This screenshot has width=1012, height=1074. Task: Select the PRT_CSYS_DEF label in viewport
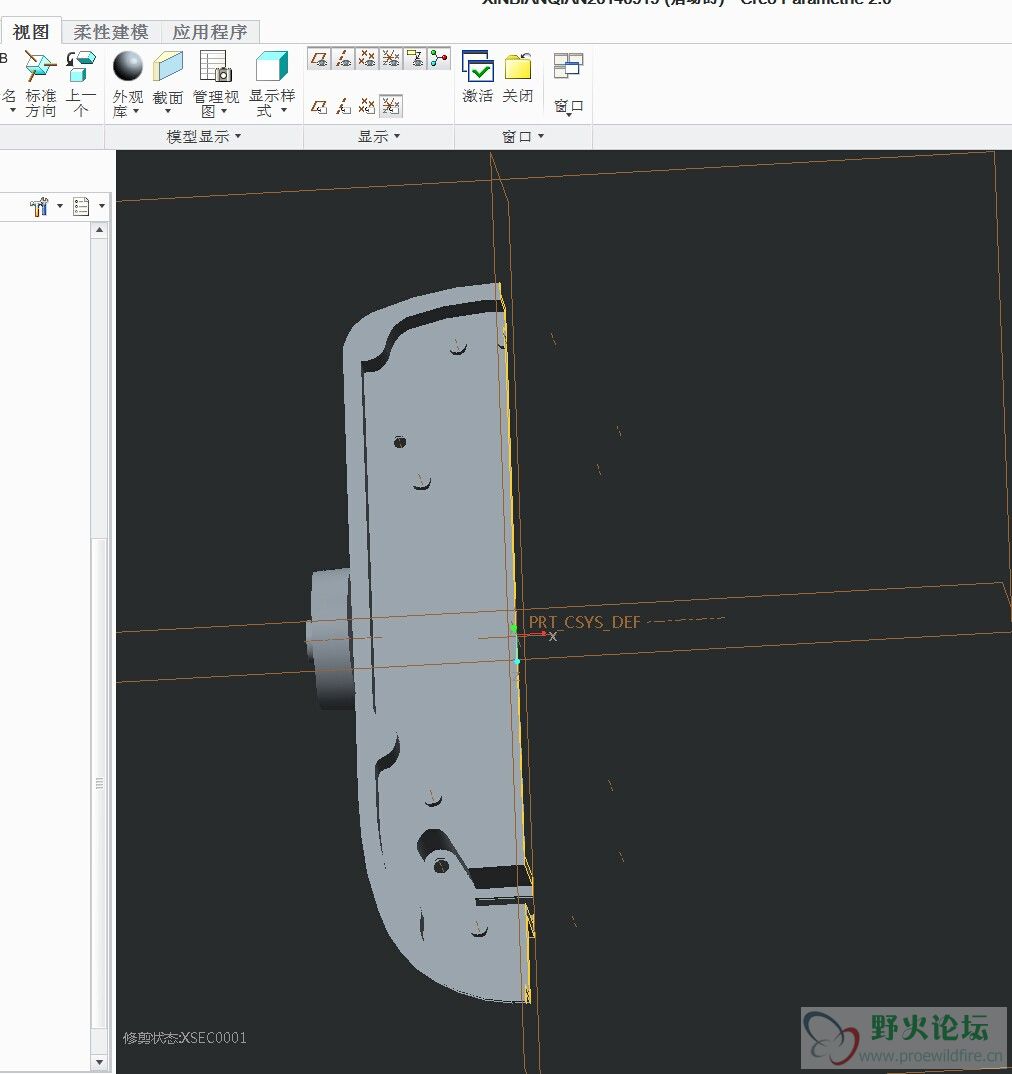584,622
